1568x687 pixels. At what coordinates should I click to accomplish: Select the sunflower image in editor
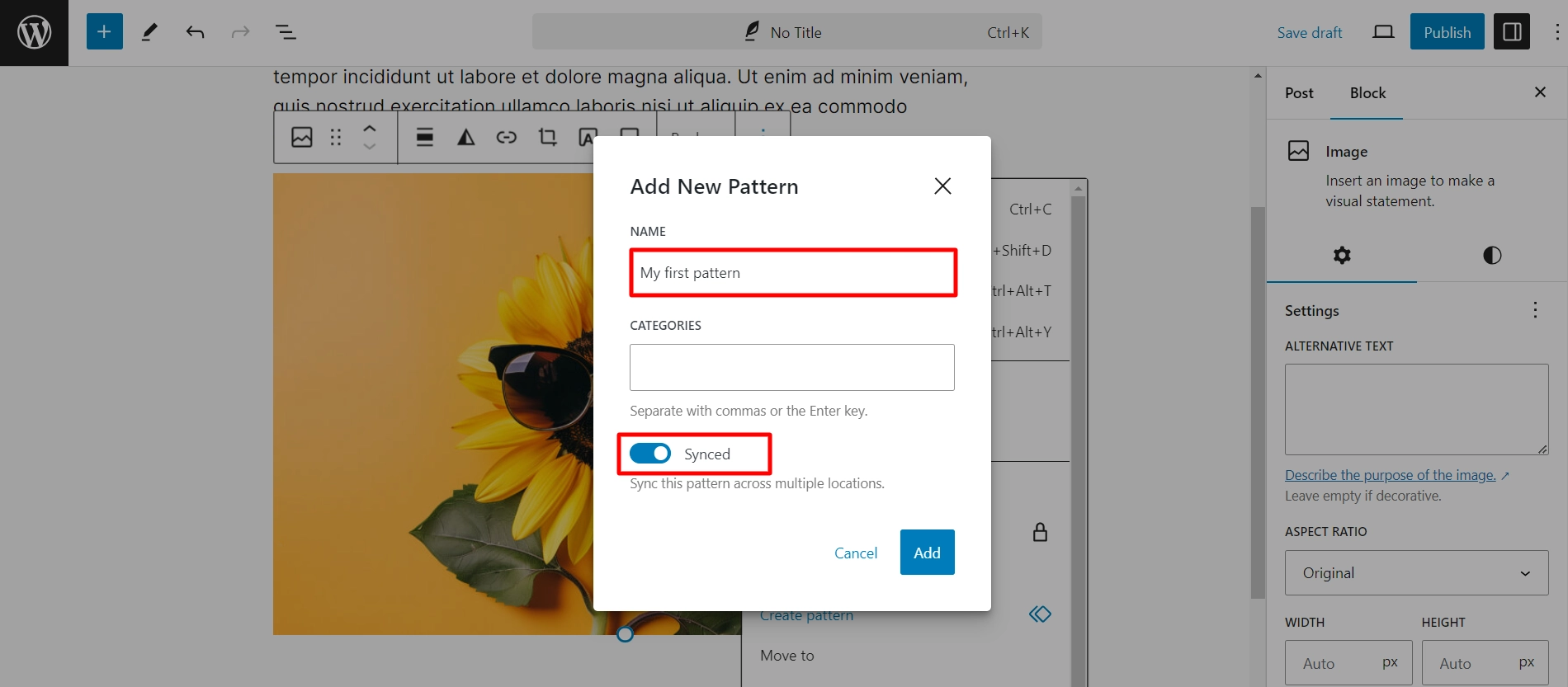click(433, 404)
